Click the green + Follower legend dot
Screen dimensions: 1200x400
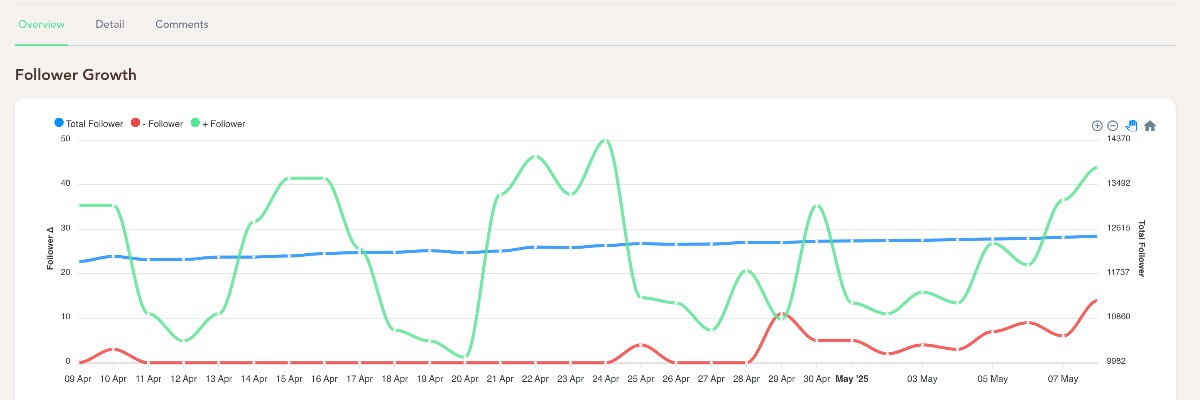tap(195, 123)
